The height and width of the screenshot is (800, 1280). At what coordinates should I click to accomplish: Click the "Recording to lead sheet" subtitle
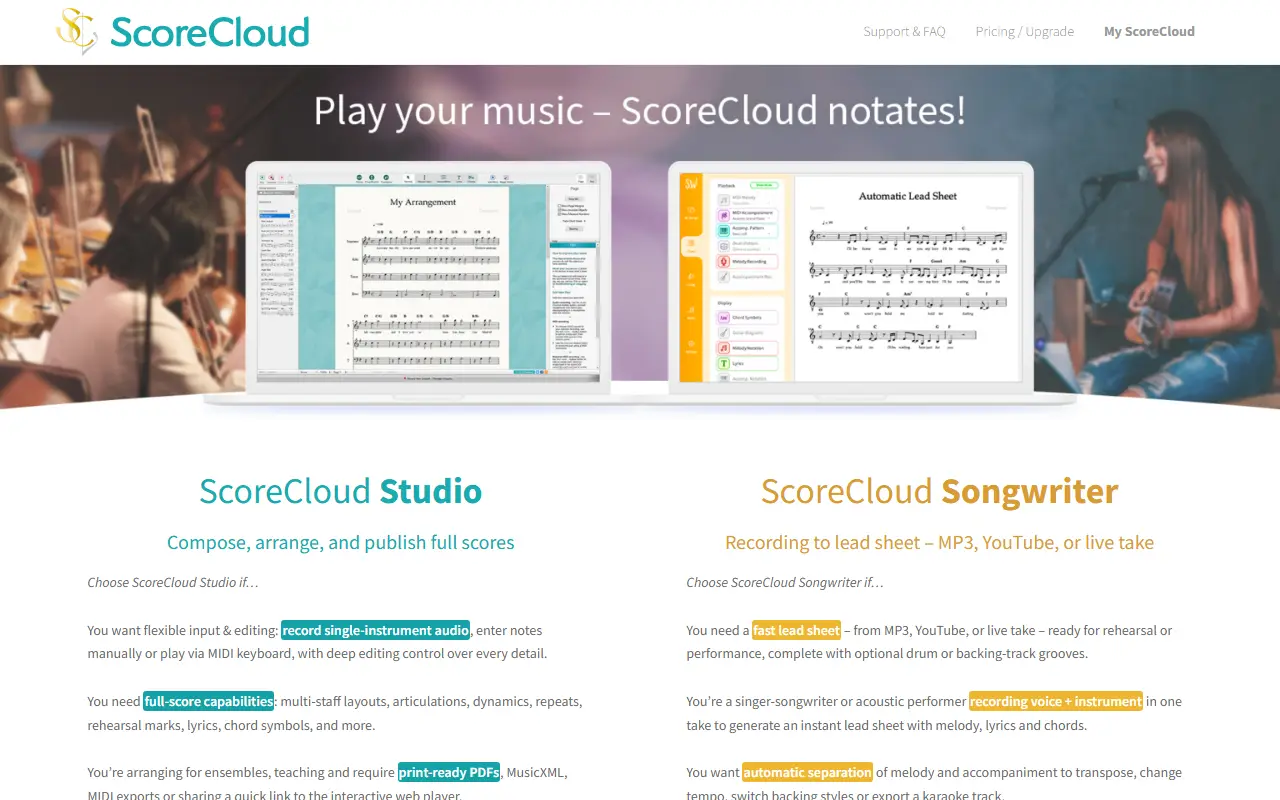pos(939,543)
